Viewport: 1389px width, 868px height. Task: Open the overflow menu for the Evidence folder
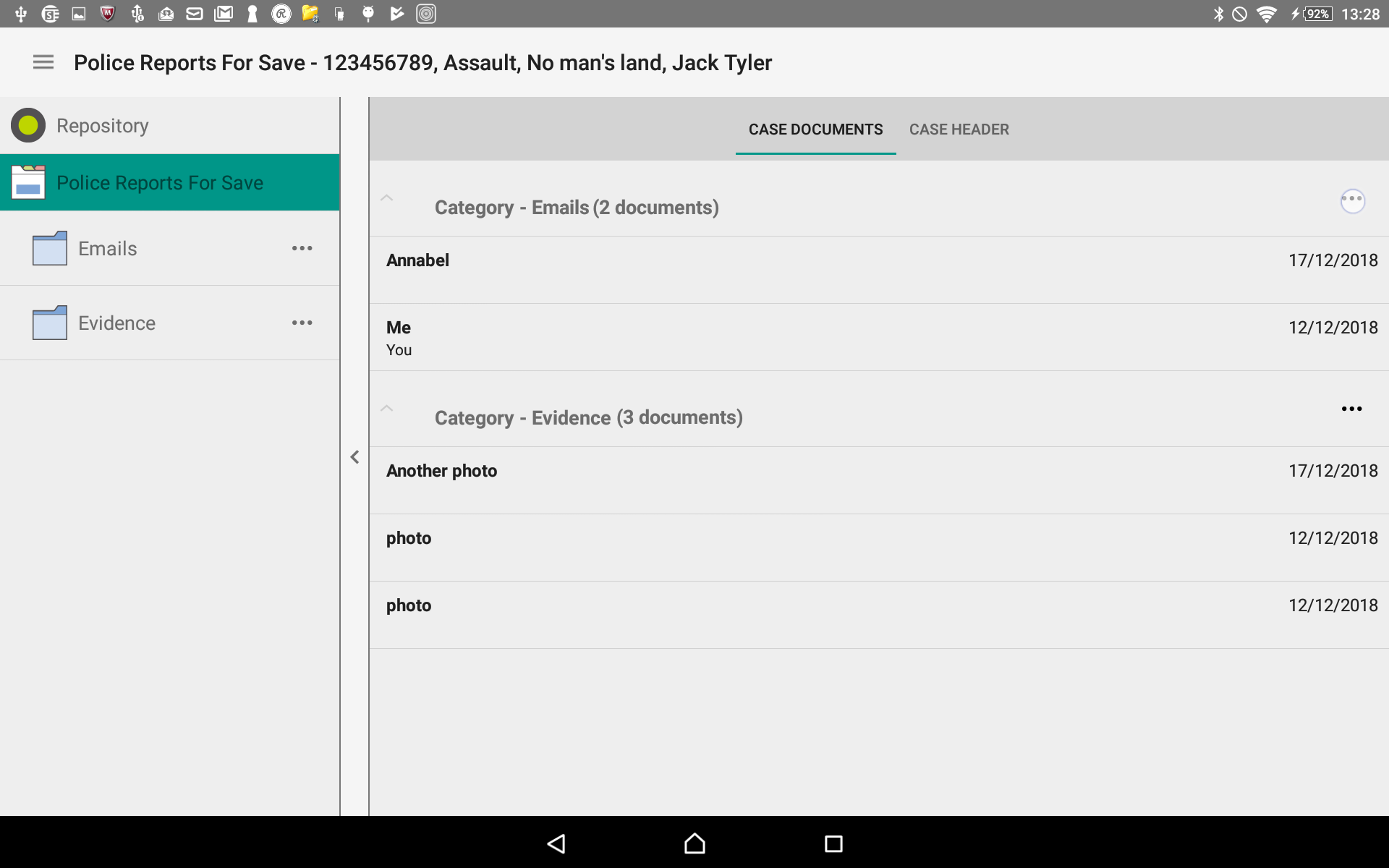(302, 323)
